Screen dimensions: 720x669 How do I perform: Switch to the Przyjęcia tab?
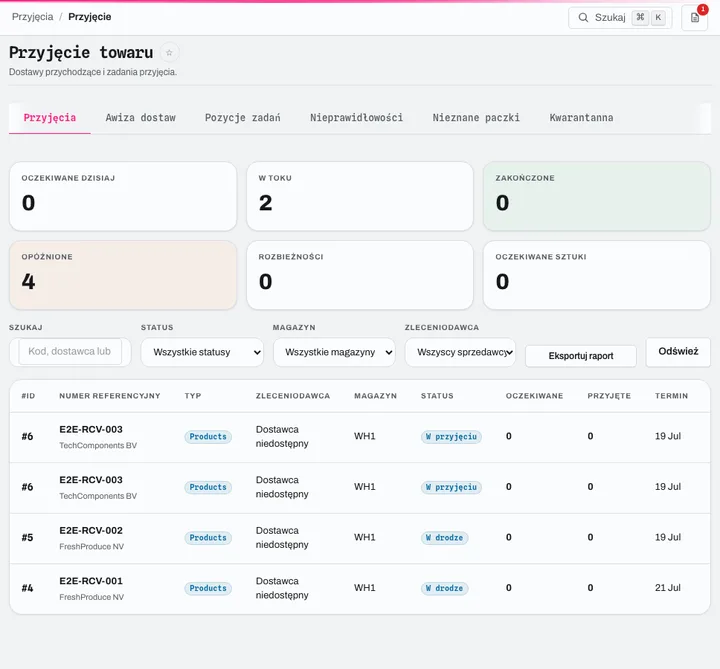pyautogui.click(x=50, y=118)
